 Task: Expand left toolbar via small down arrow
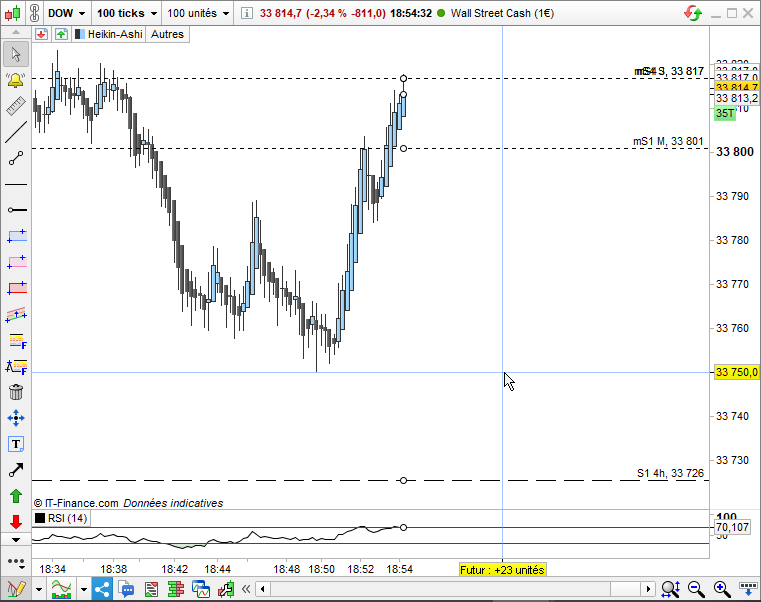[x=16, y=540]
